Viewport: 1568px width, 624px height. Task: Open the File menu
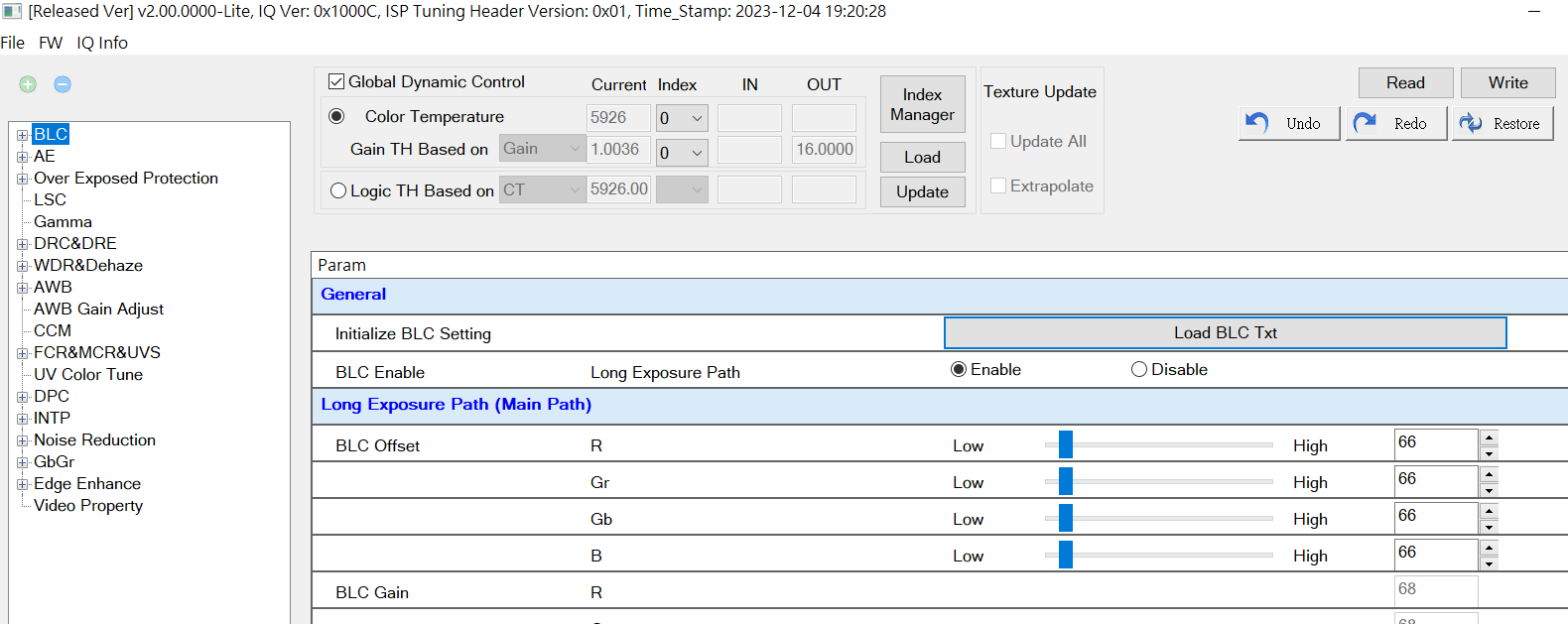pos(13,43)
